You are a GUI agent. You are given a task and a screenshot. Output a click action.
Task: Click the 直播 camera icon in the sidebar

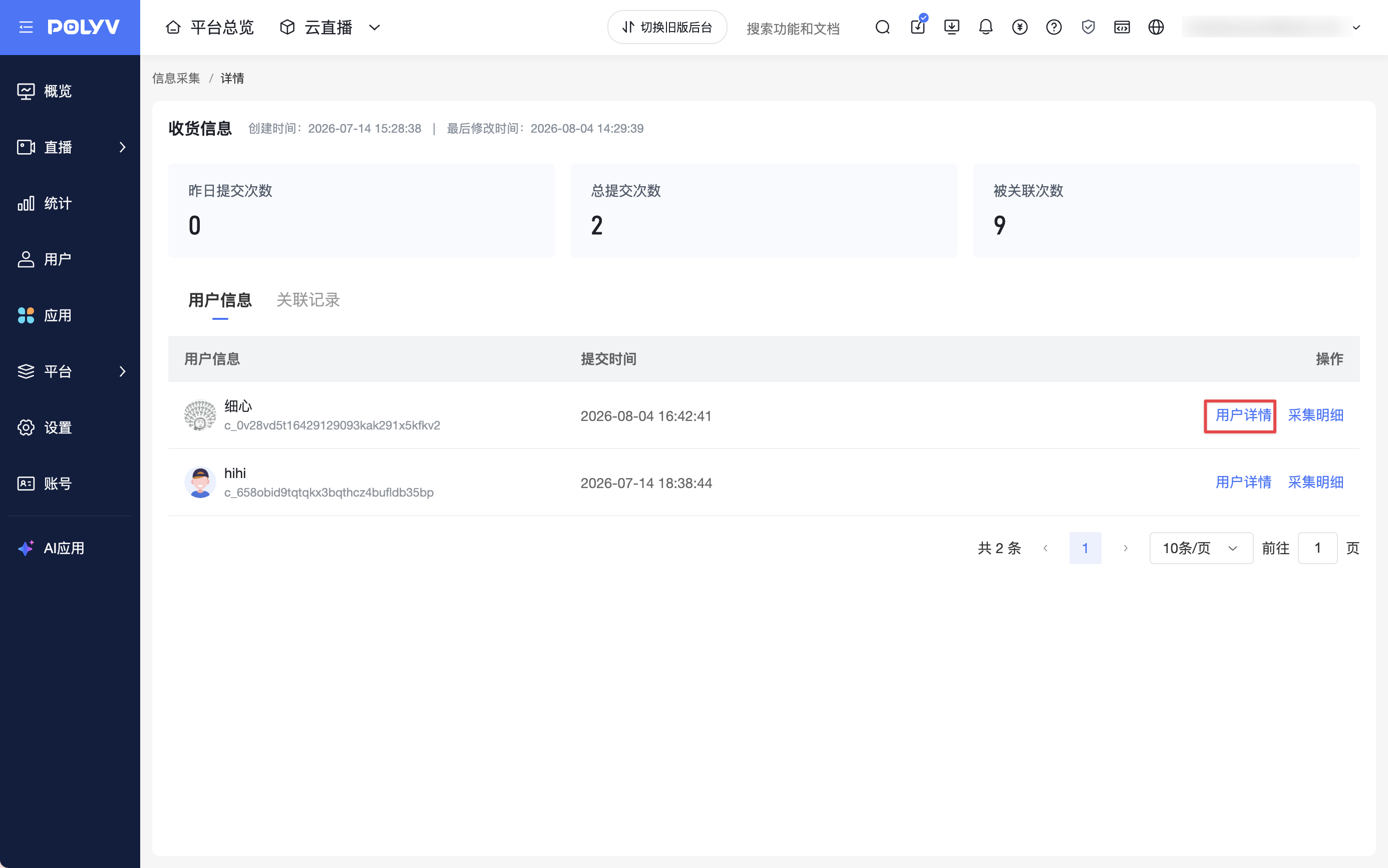(26, 147)
